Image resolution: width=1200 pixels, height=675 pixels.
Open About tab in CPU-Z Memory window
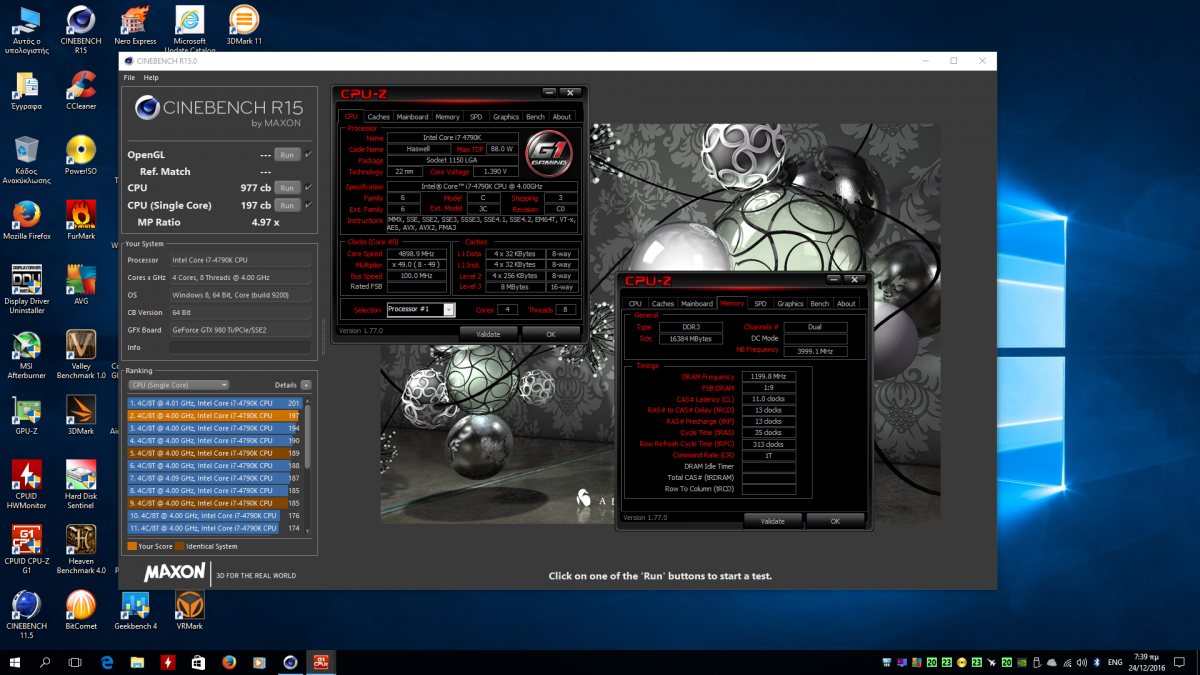pos(846,303)
